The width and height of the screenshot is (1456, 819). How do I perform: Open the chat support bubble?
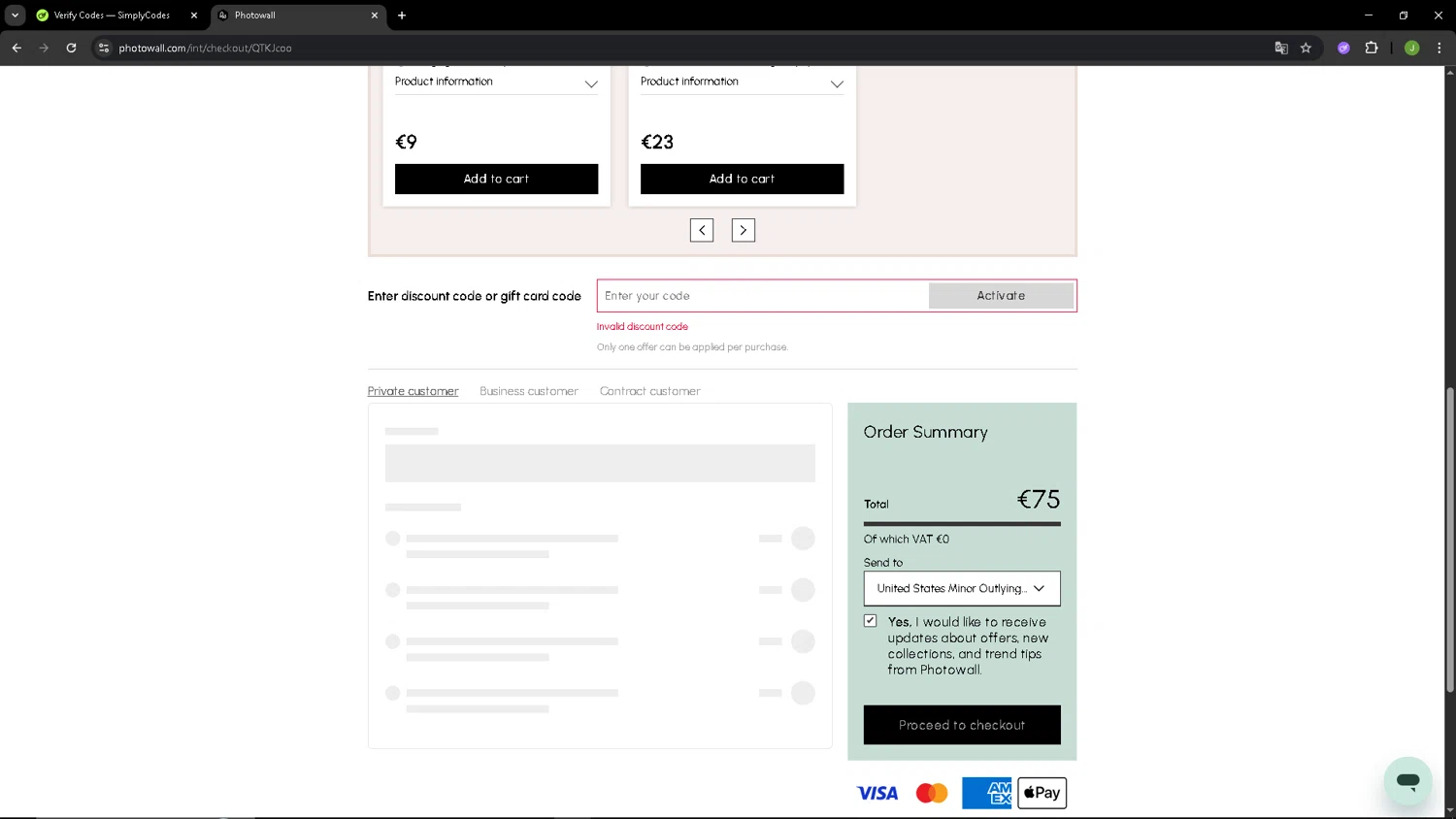pyautogui.click(x=1408, y=781)
